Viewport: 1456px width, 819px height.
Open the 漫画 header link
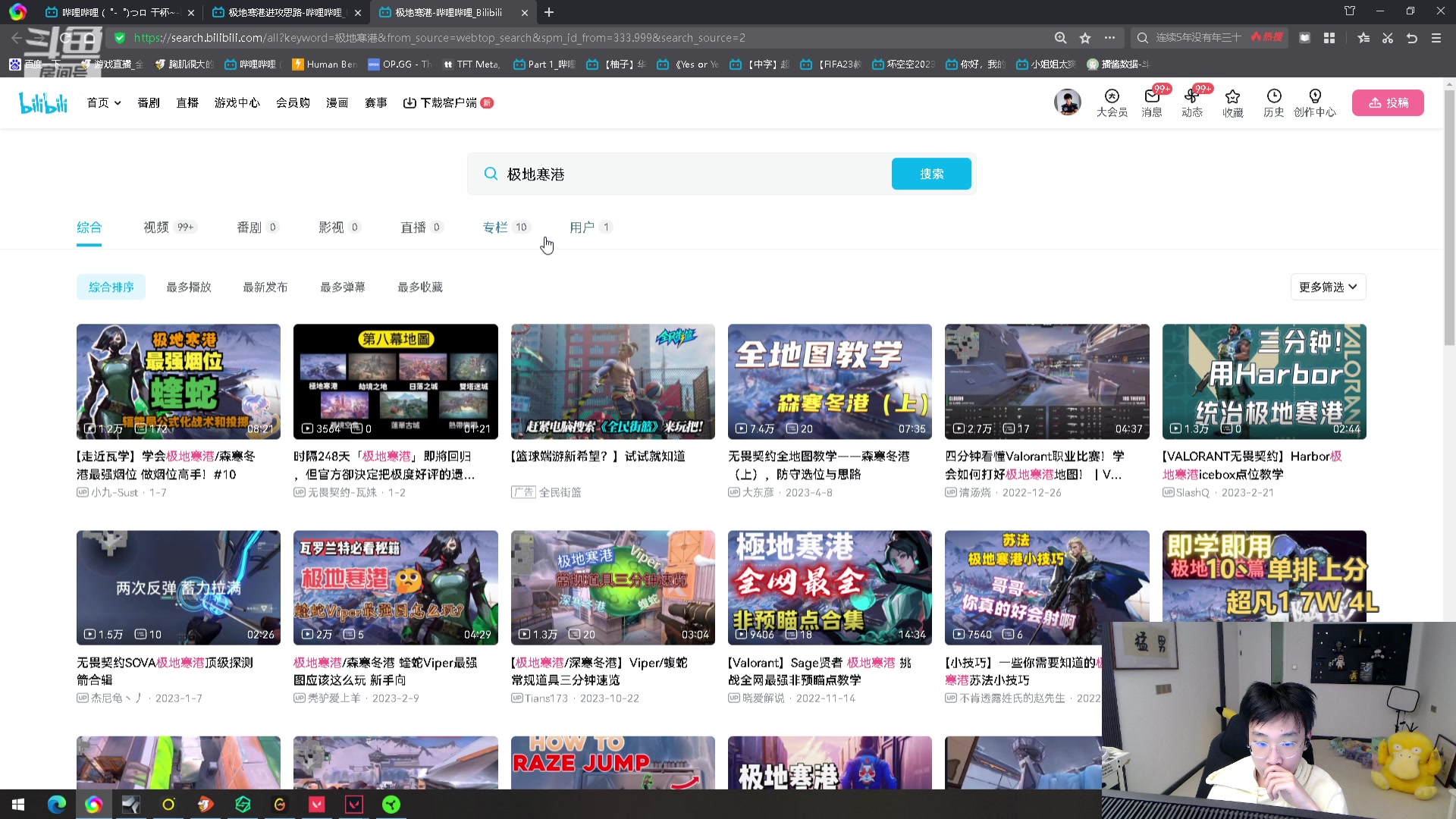tap(337, 102)
